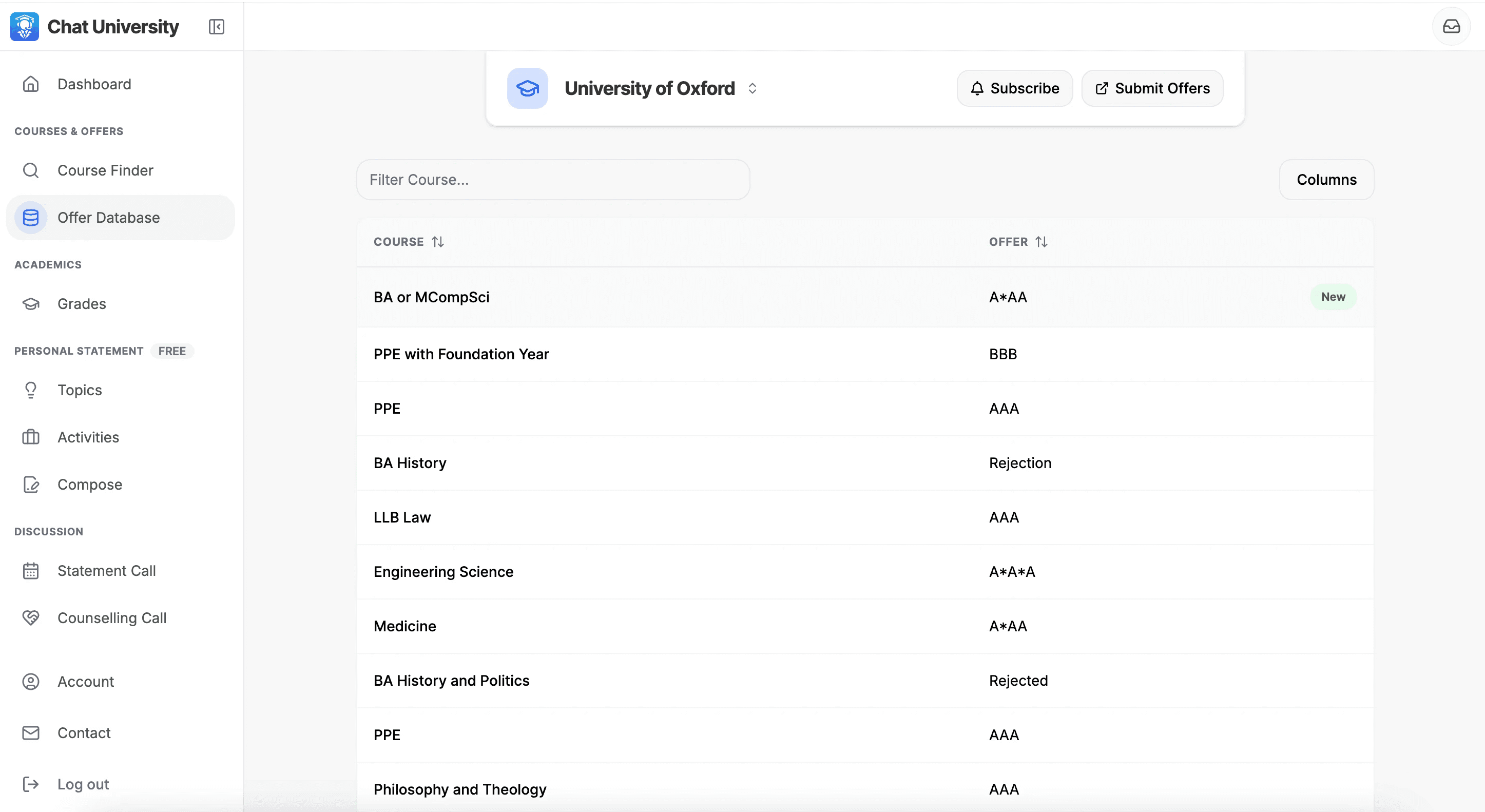Click the Chat University logo icon
This screenshot has width=1485, height=812.
pos(25,27)
